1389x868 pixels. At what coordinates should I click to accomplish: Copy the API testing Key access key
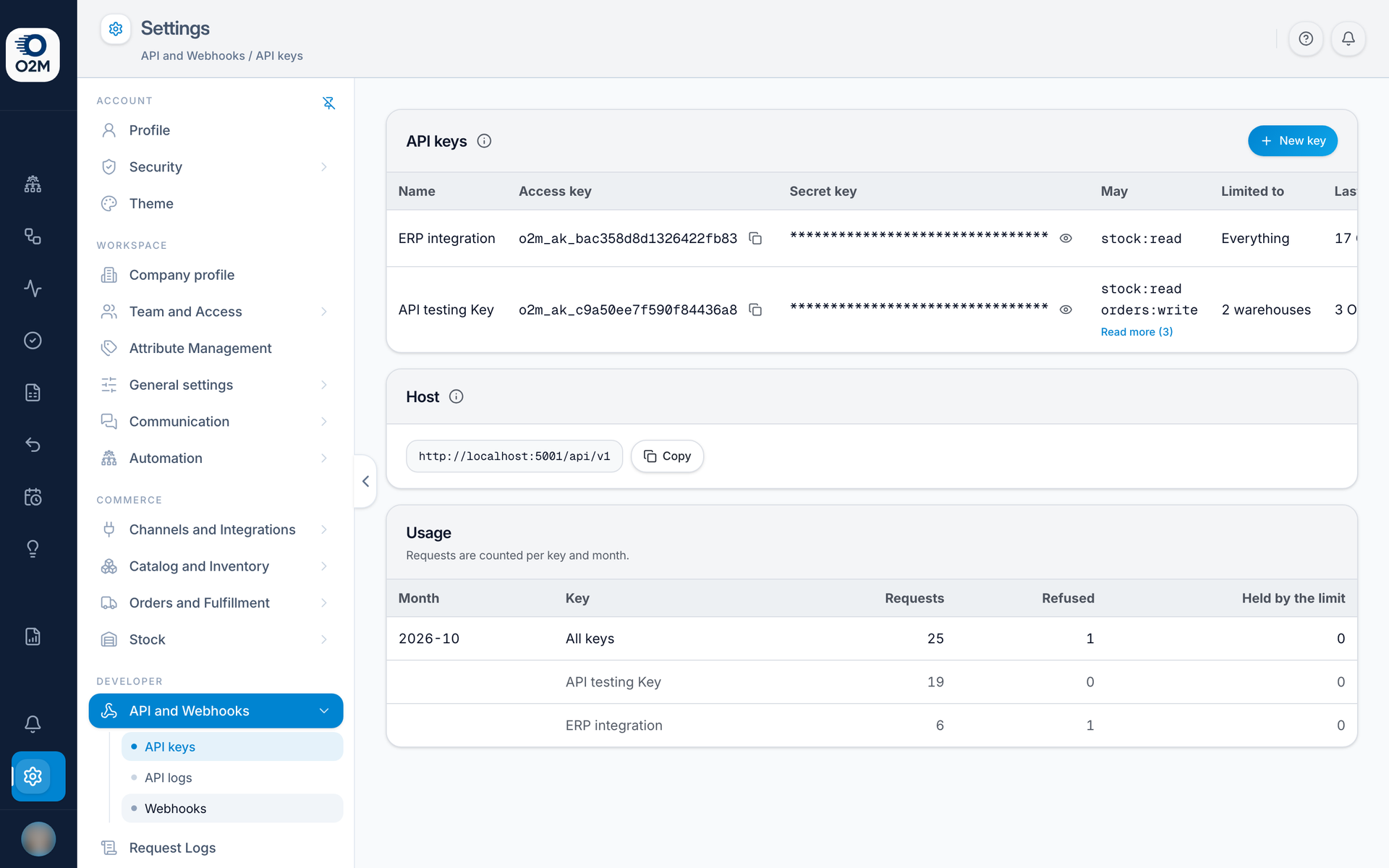[755, 310]
